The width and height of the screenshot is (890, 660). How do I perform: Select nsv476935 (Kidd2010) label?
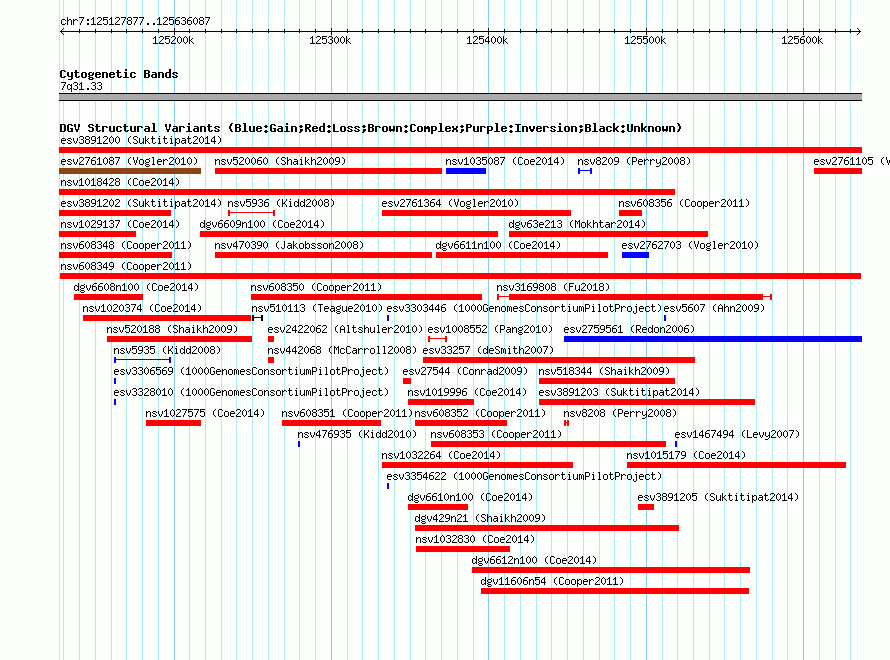(357, 434)
